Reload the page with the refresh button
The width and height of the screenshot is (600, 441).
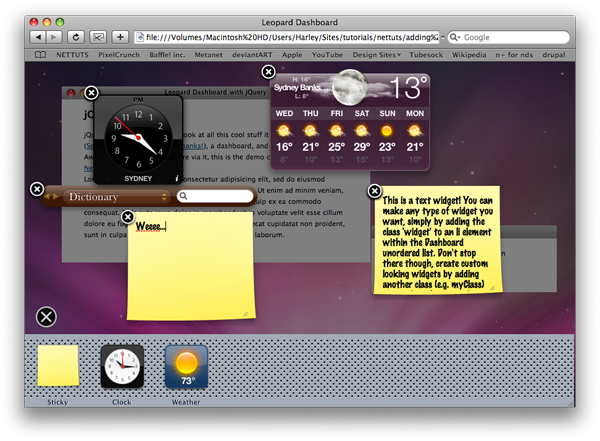click(x=76, y=37)
